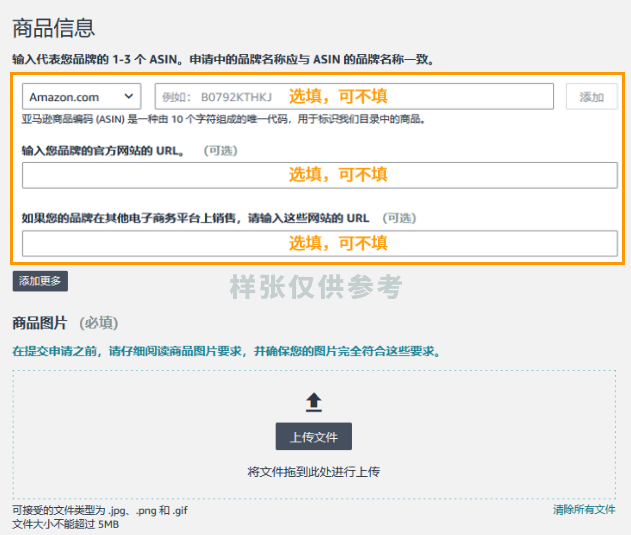The height and width of the screenshot is (535, 631).
Task: Click the 上传文件 button
Action: (314, 437)
